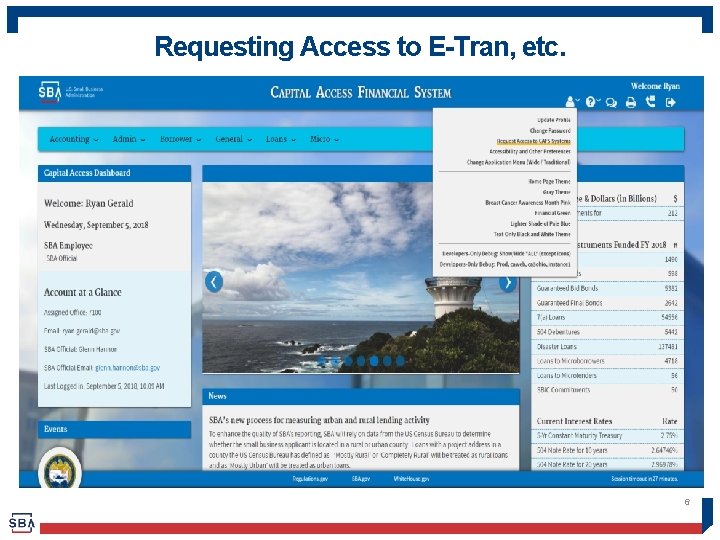Select Developers-Only Debug Prod instance option
720x540 pixels.
pyautogui.click(x=505, y=264)
